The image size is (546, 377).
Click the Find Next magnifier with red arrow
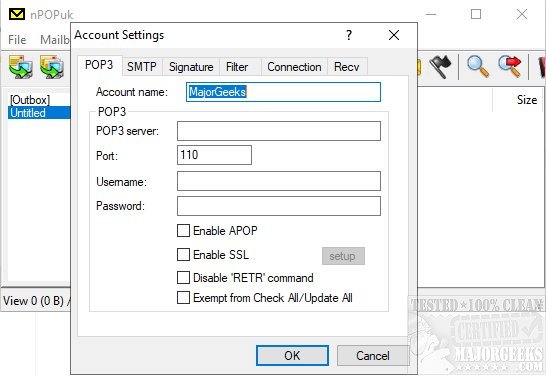[x=509, y=66]
